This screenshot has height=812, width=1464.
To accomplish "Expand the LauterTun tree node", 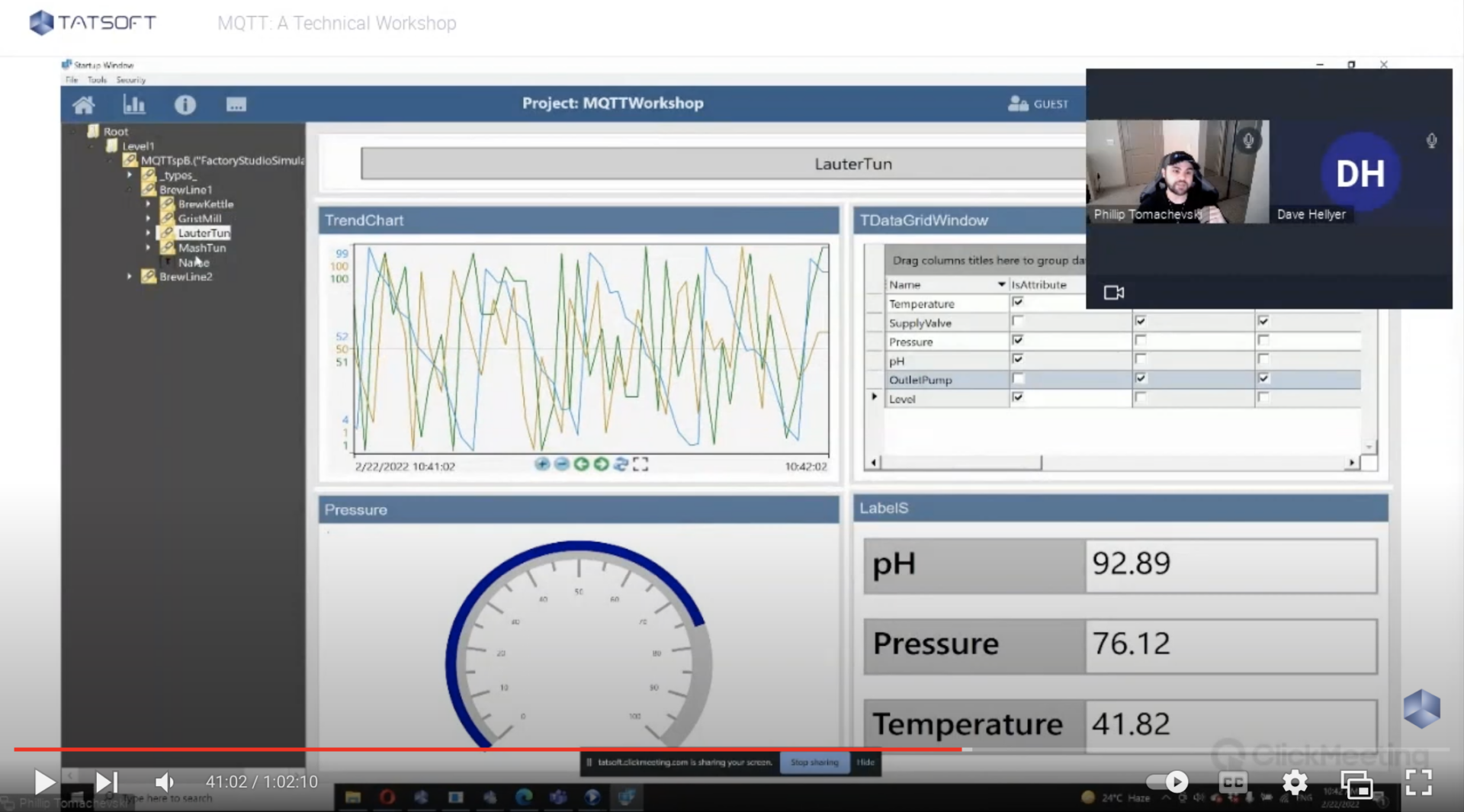I will pyautogui.click(x=148, y=233).
